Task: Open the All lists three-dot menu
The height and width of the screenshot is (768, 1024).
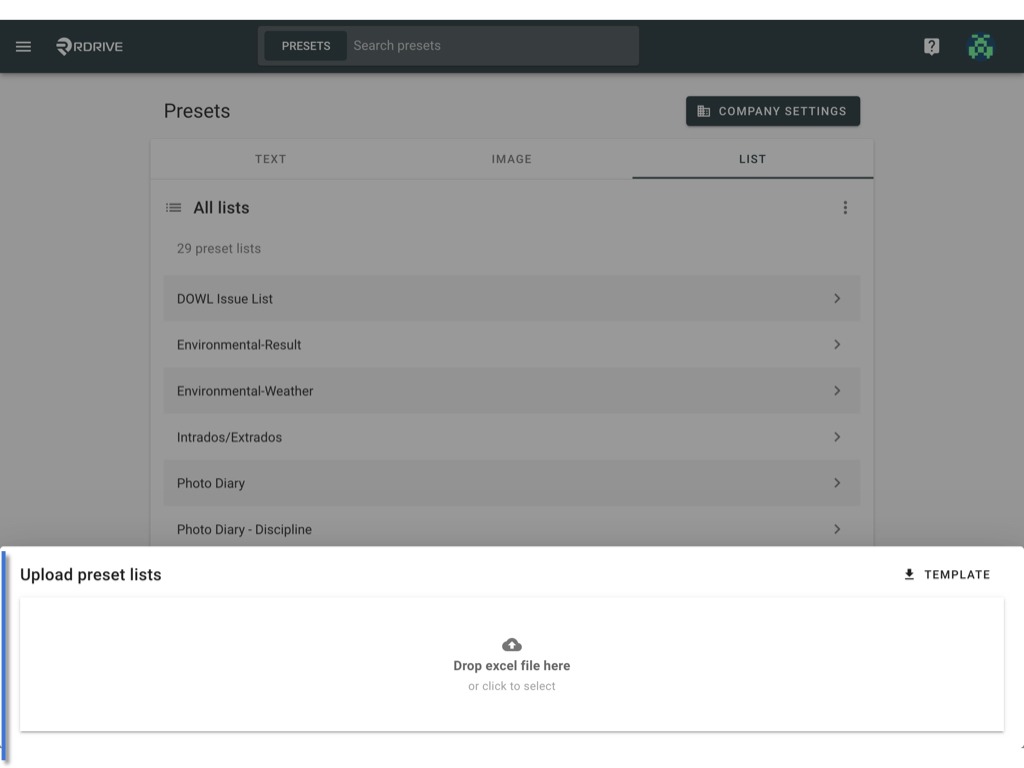Action: click(845, 208)
